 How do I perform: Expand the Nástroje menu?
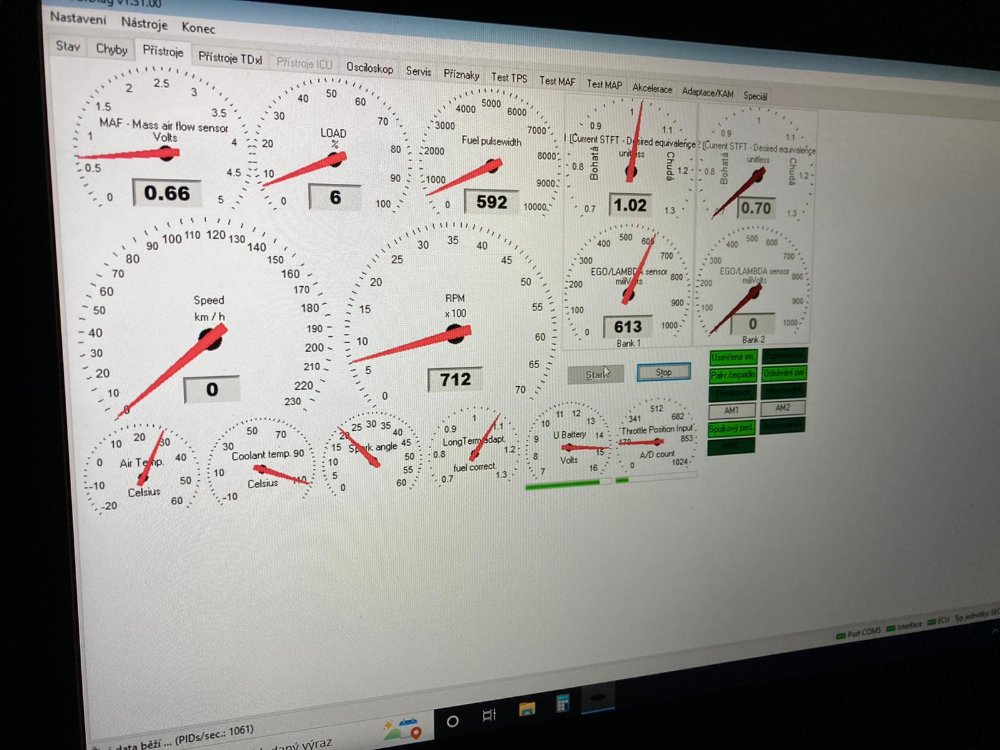144,23
